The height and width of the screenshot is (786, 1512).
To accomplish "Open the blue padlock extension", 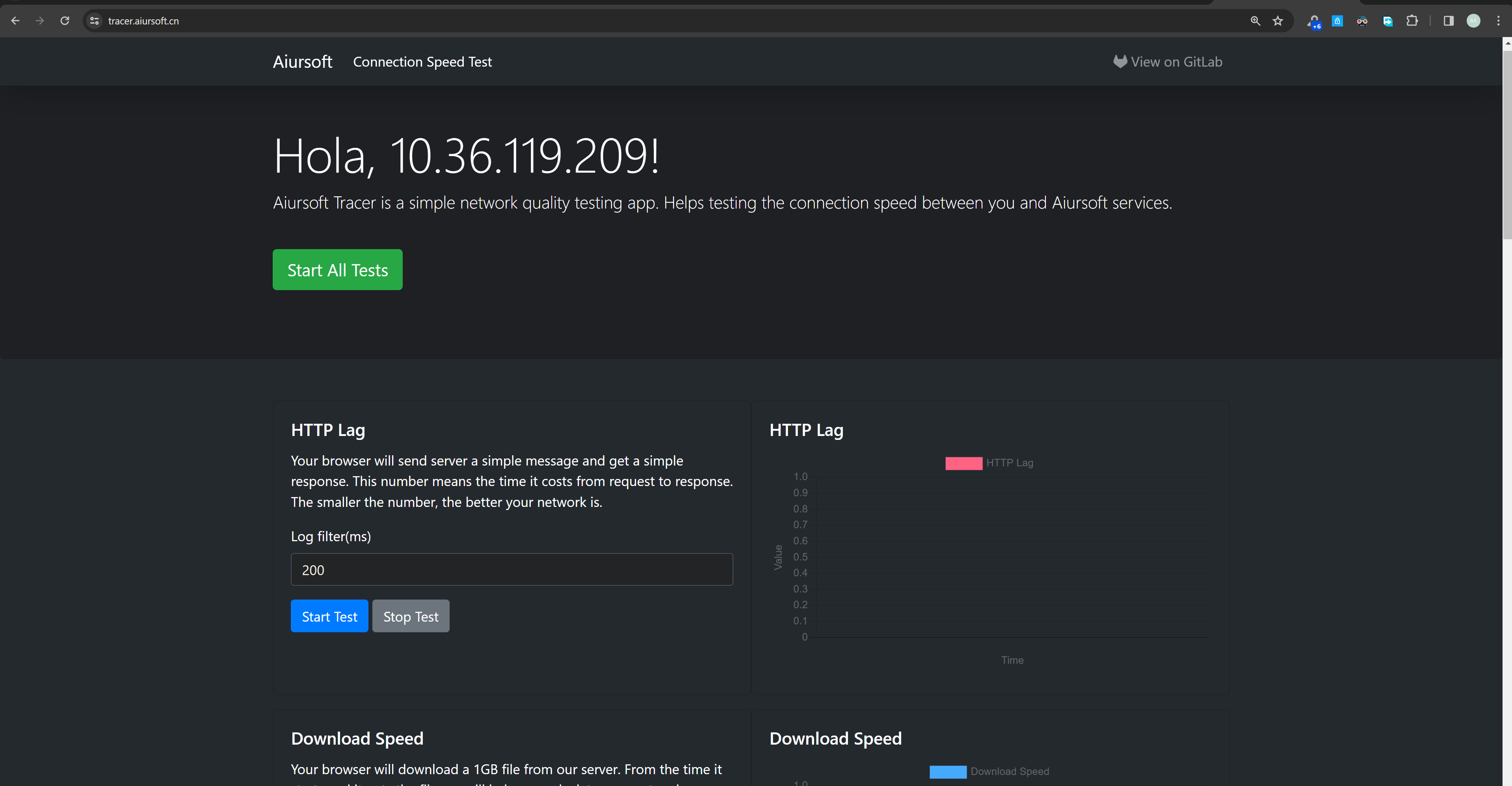I will [x=1337, y=20].
